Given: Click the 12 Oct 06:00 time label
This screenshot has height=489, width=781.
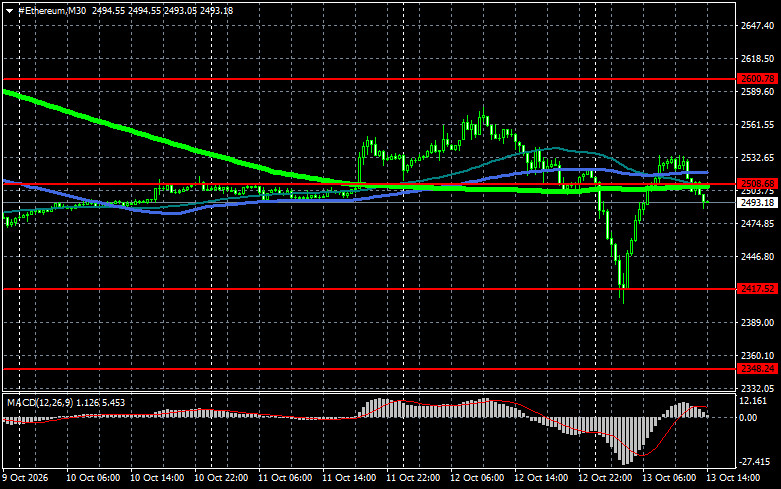Looking at the screenshot, I should (x=477, y=478).
